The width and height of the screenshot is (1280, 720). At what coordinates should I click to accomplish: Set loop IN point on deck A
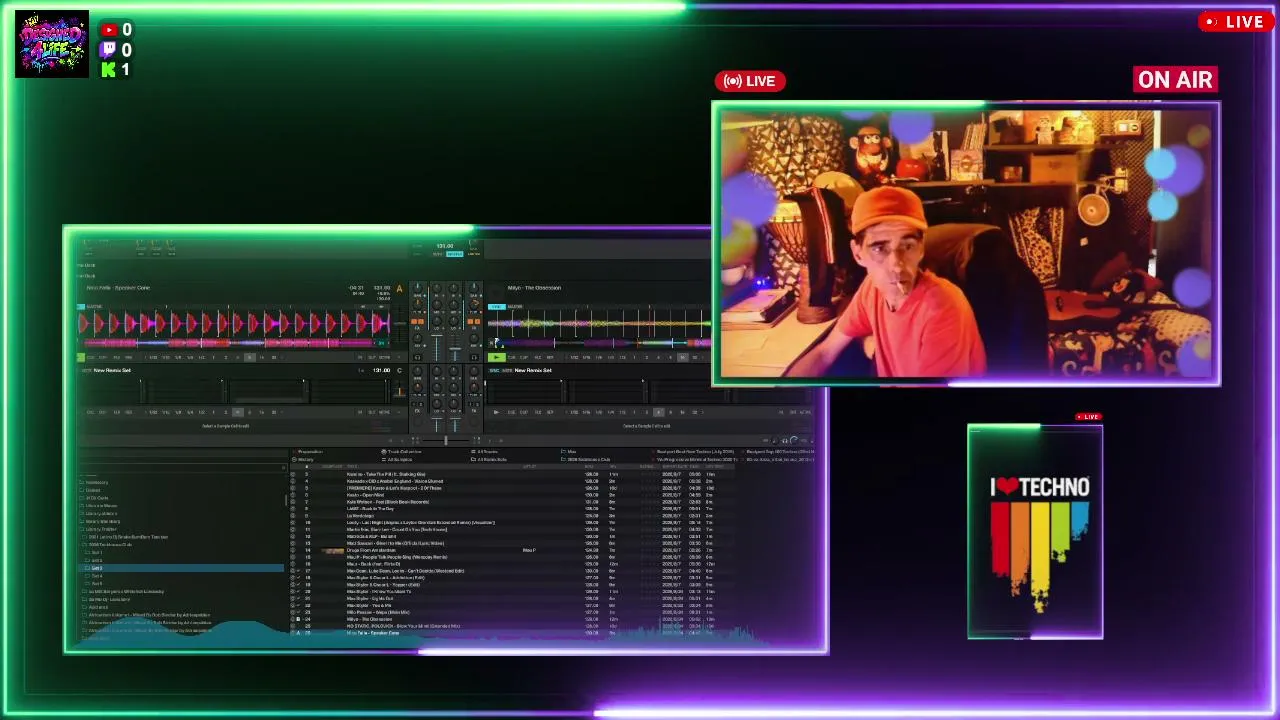tap(360, 357)
